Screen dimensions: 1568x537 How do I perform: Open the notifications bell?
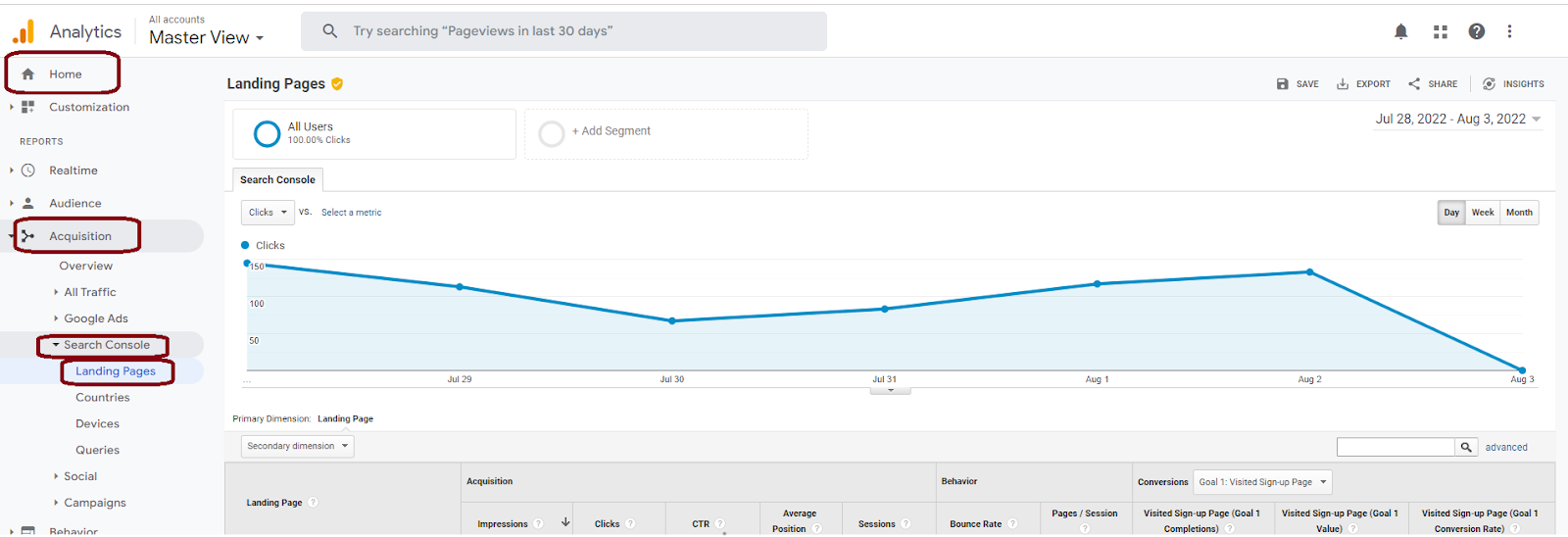1401,31
